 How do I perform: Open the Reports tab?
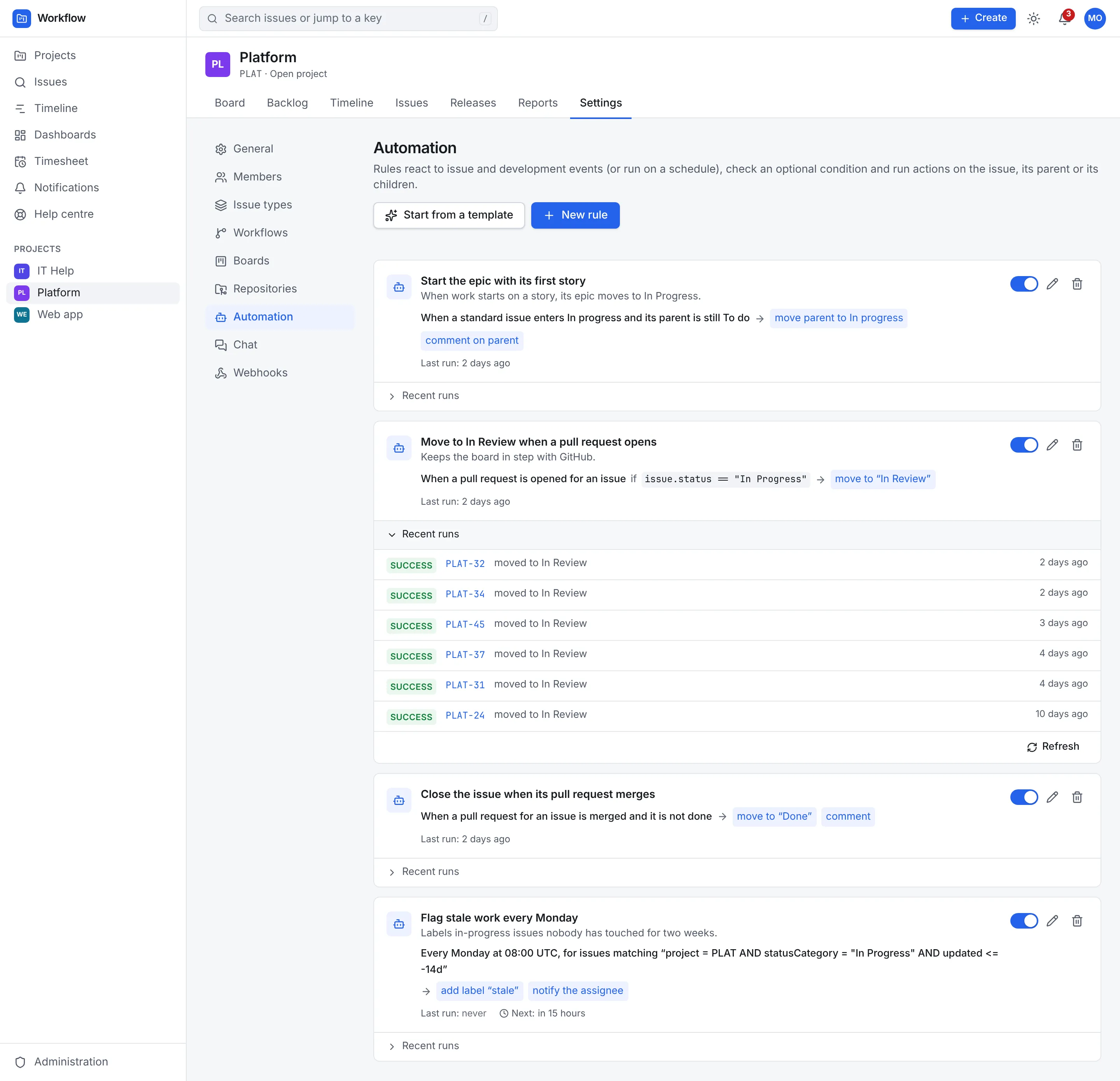(x=538, y=103)
